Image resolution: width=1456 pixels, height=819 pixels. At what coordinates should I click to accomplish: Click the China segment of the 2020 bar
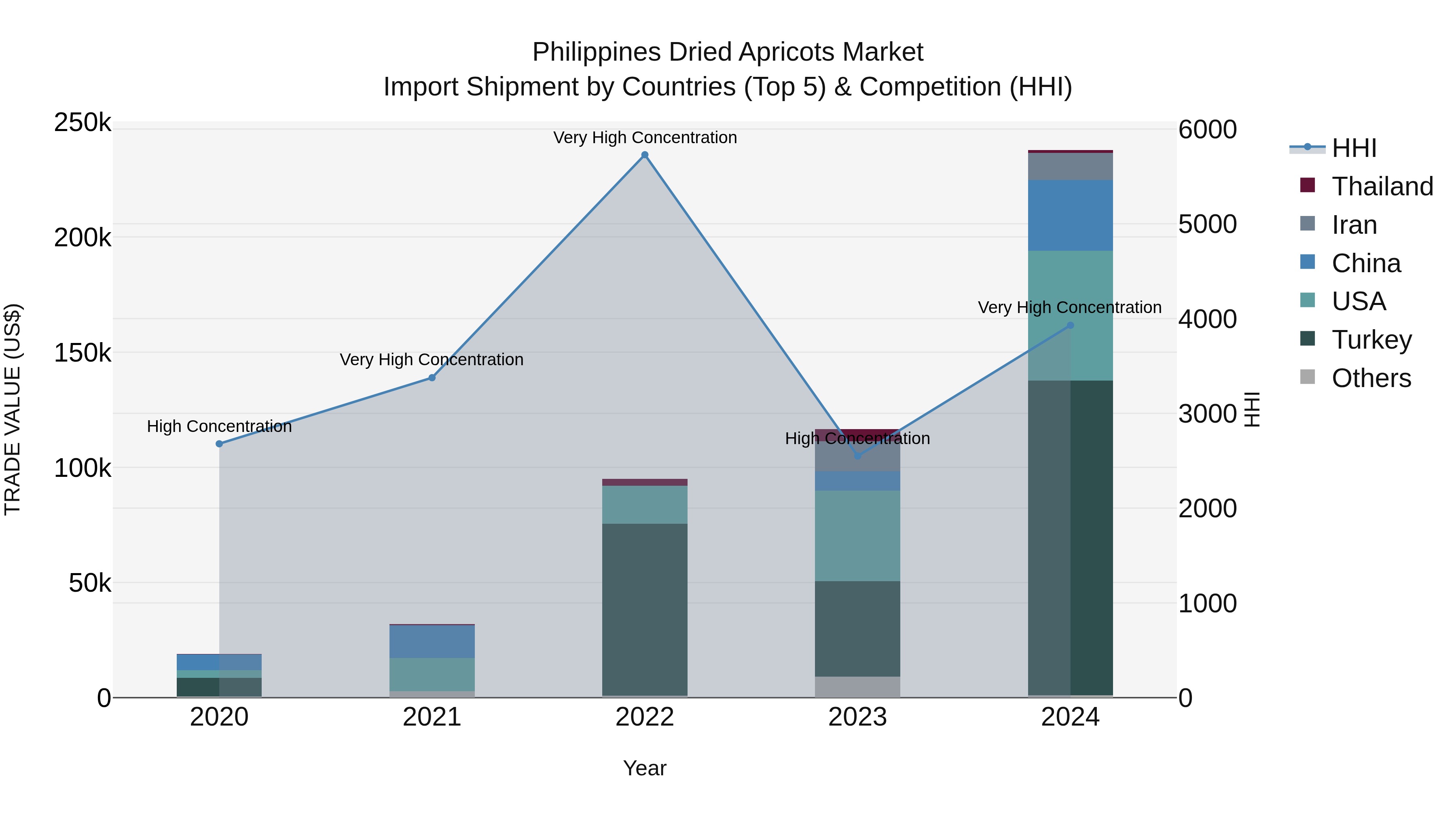219,662
